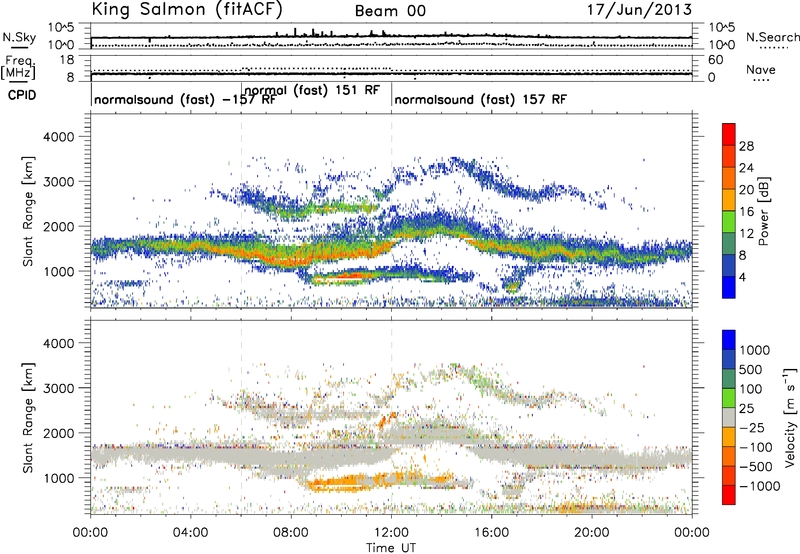Click the '08:00' time tick label
This screenshot has height=554, width=800.
(x=291, y=533)
